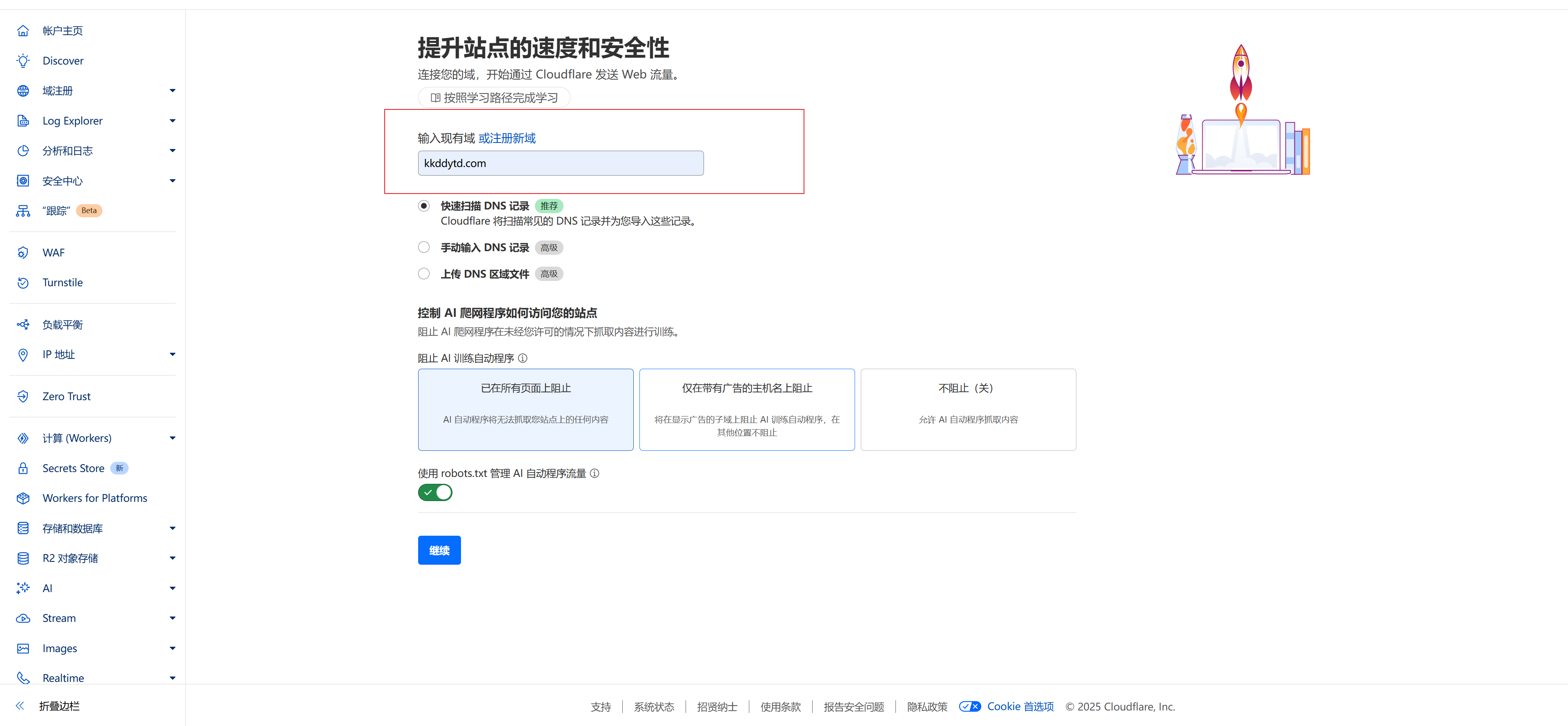Click the Workers for Platforms cube icon
The width and height of the screenshot is (1568, 726).
tap(23, 498)
